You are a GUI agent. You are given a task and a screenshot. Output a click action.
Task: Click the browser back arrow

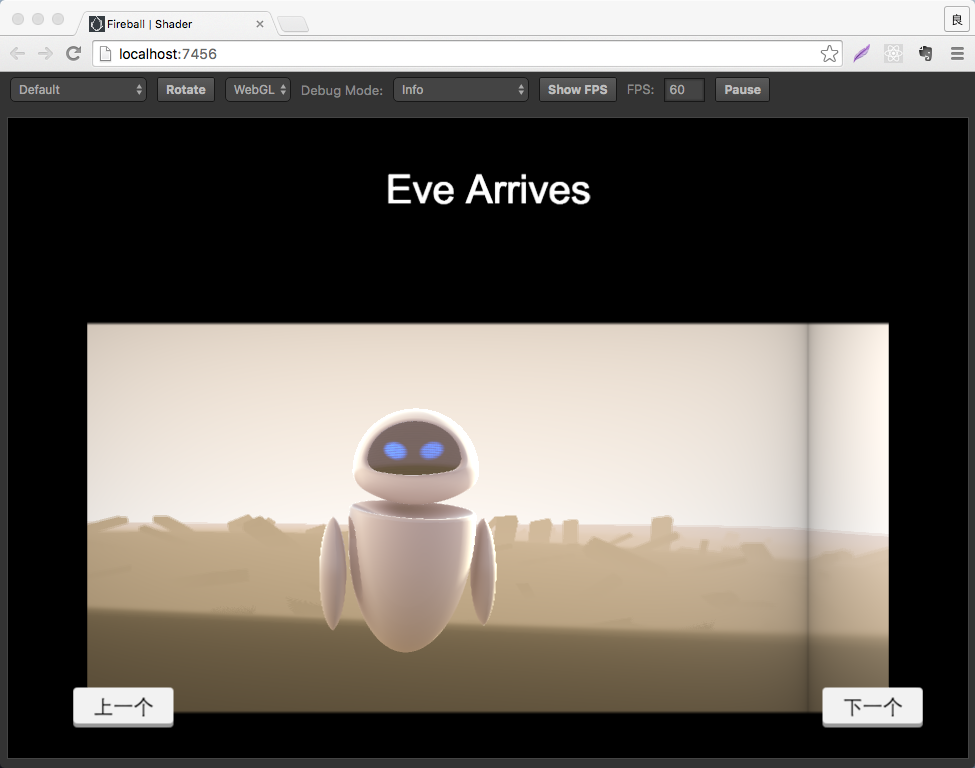17,53
